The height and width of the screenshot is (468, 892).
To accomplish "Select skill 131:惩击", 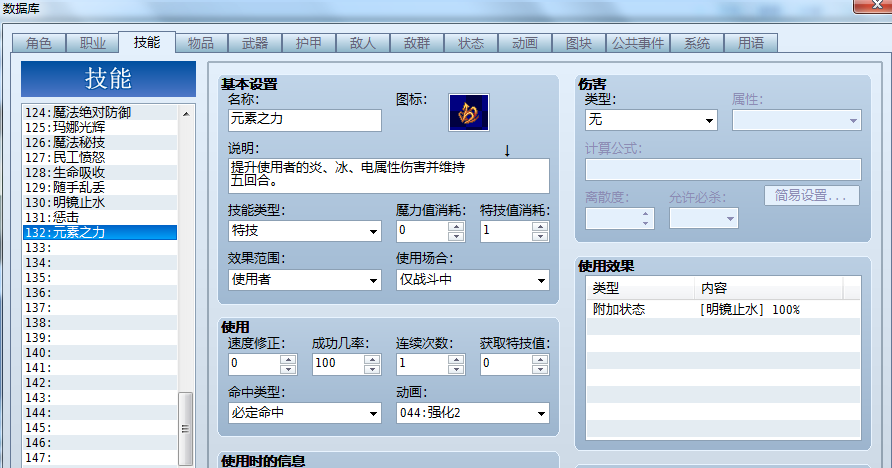I will click(100, 217).
